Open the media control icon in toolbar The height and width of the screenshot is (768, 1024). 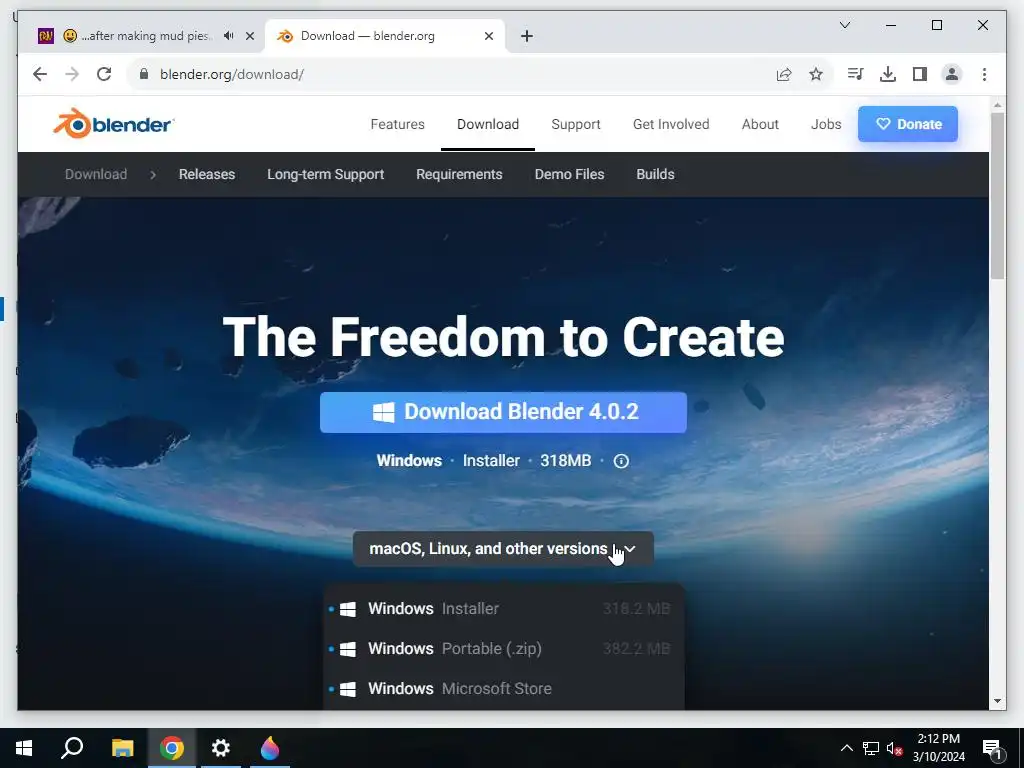[x=856, y=74]
